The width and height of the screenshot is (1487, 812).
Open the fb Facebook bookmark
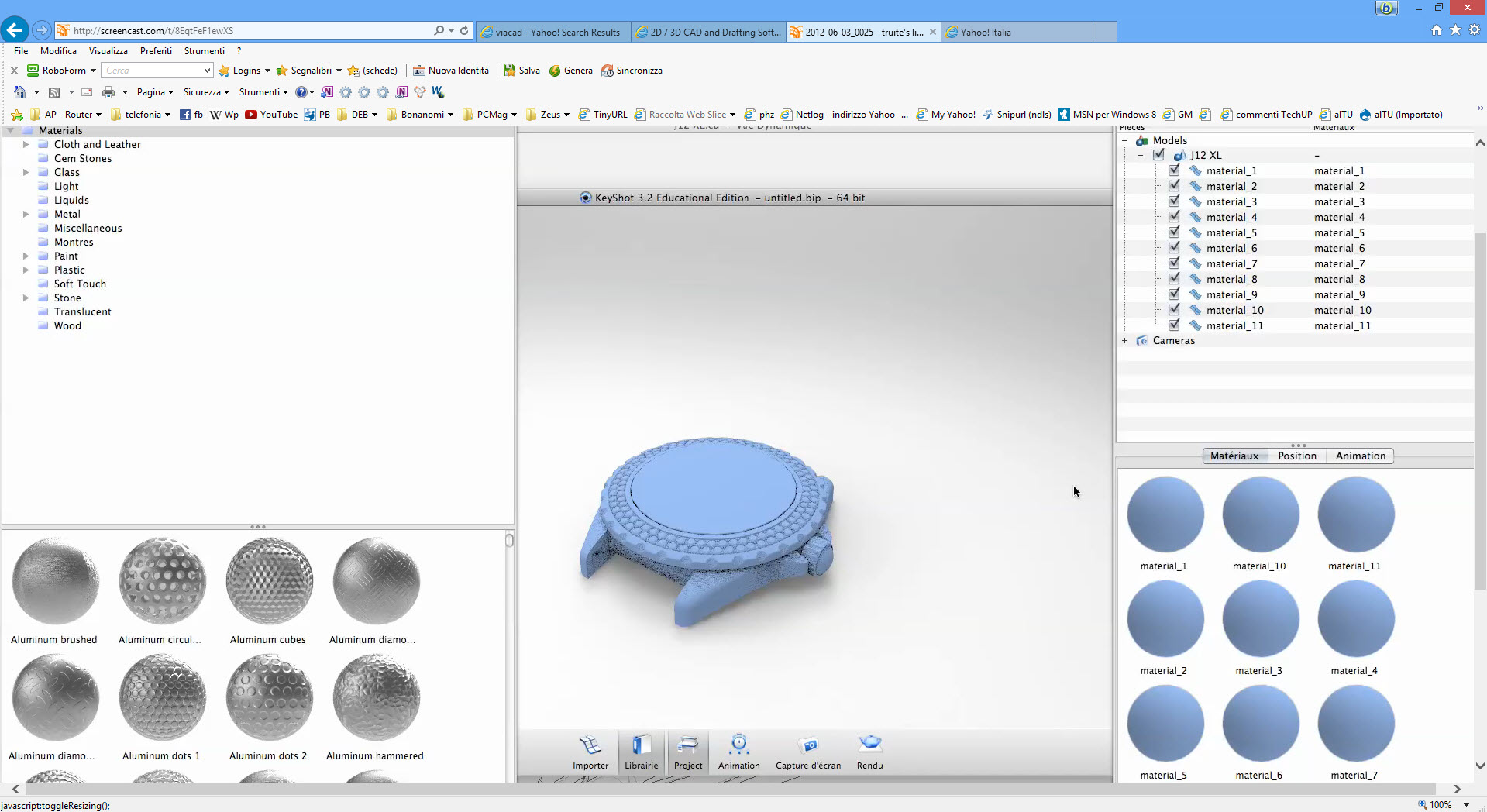(x=191, y=115)
